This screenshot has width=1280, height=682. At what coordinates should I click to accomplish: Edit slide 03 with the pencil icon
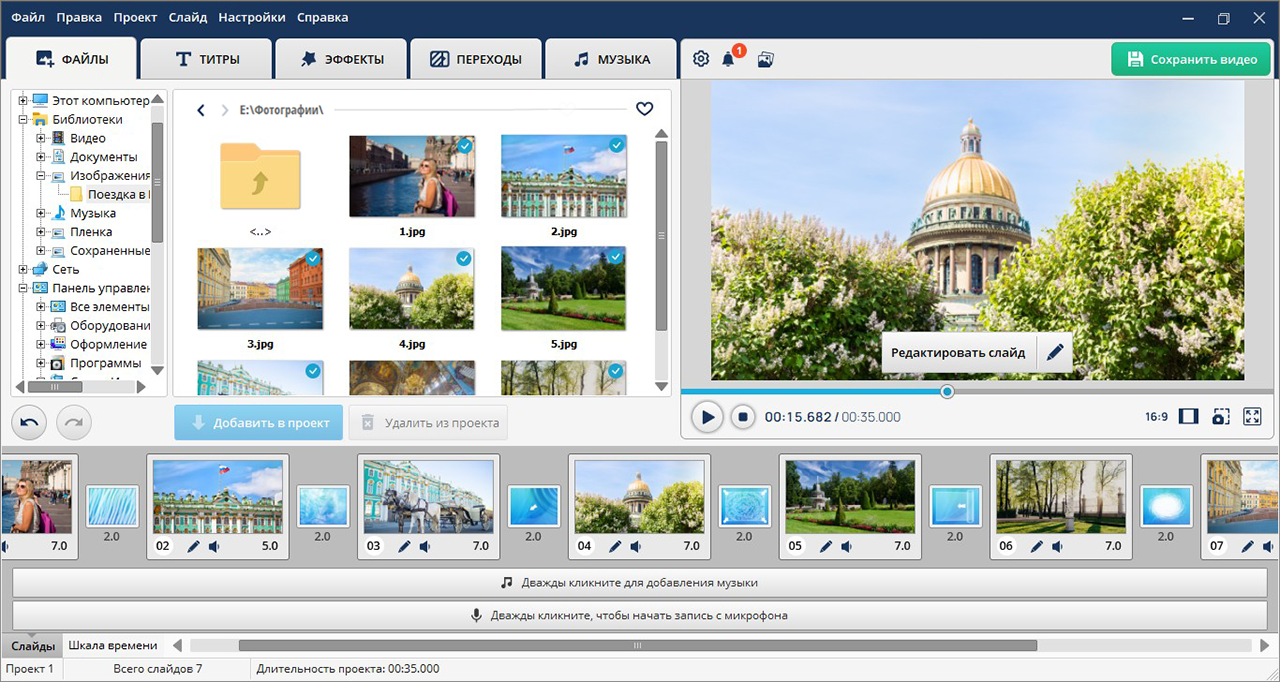[x=404, y=547]
